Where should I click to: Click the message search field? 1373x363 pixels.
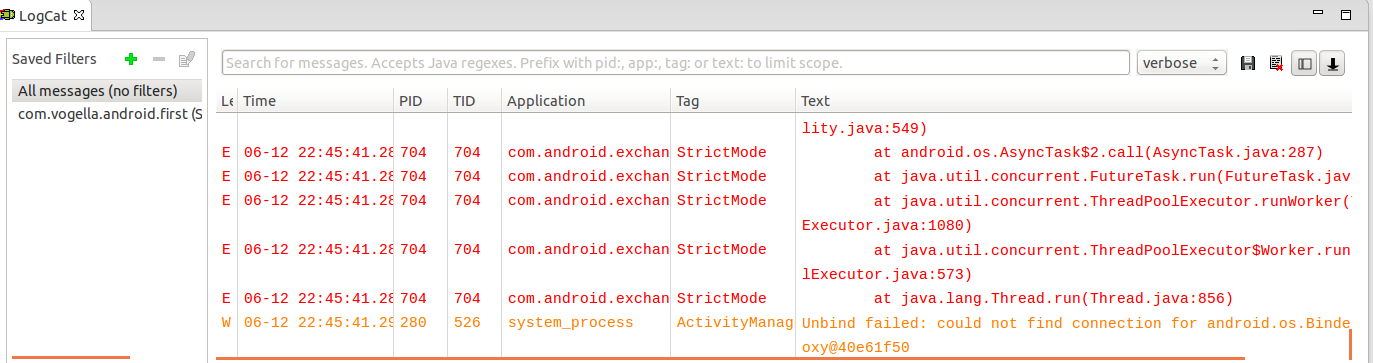click(676, 63)
